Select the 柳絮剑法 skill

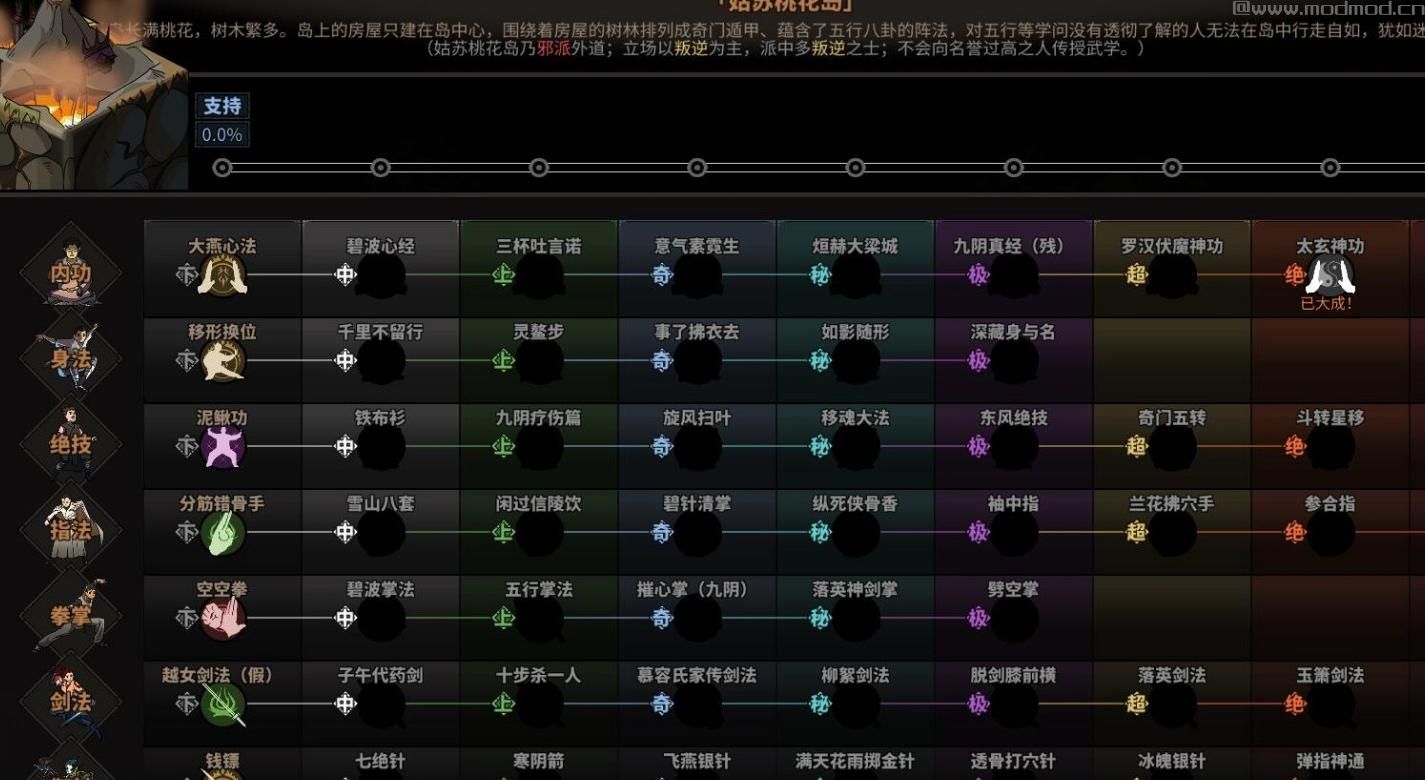pos(855,704)
